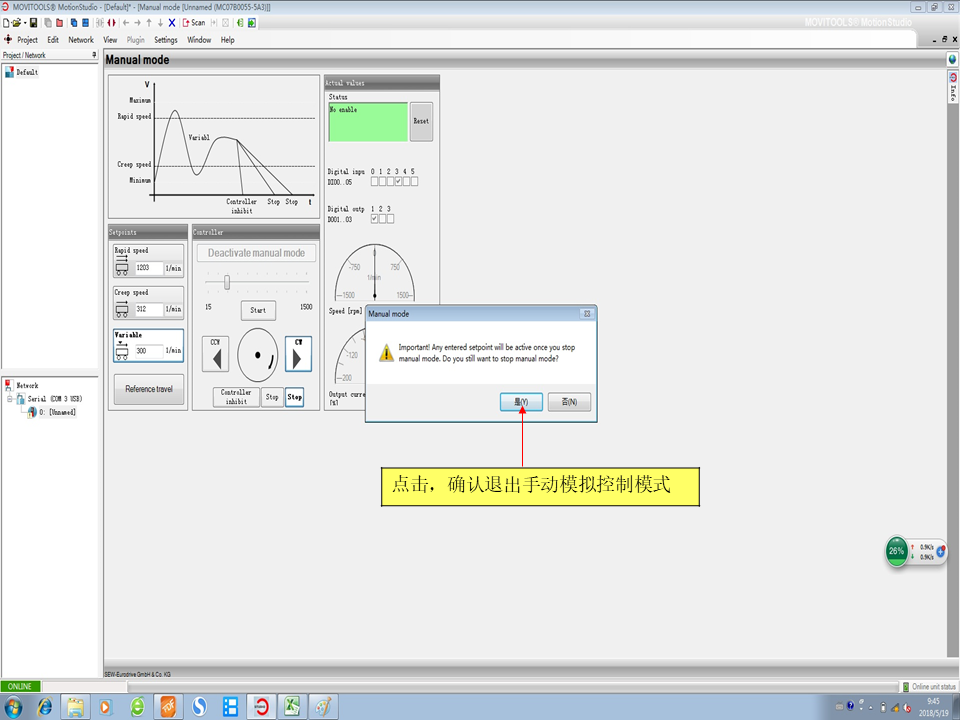Toggle digital output DO01 checkbox
Viewport: 960px width, 720px height.
click(374, 218)
